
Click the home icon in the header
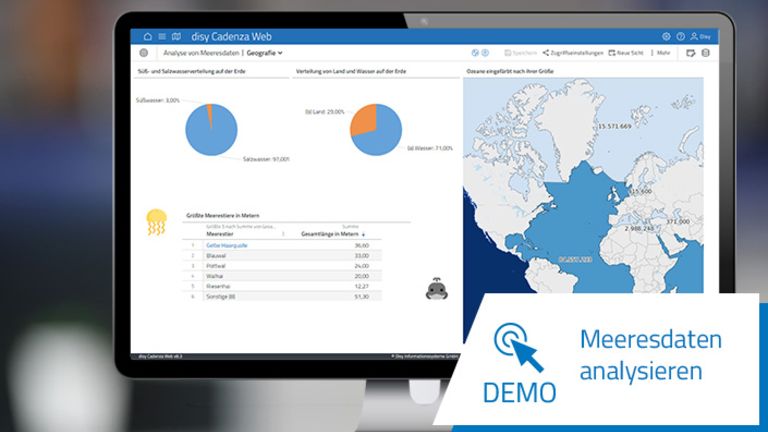pos(148,36)
